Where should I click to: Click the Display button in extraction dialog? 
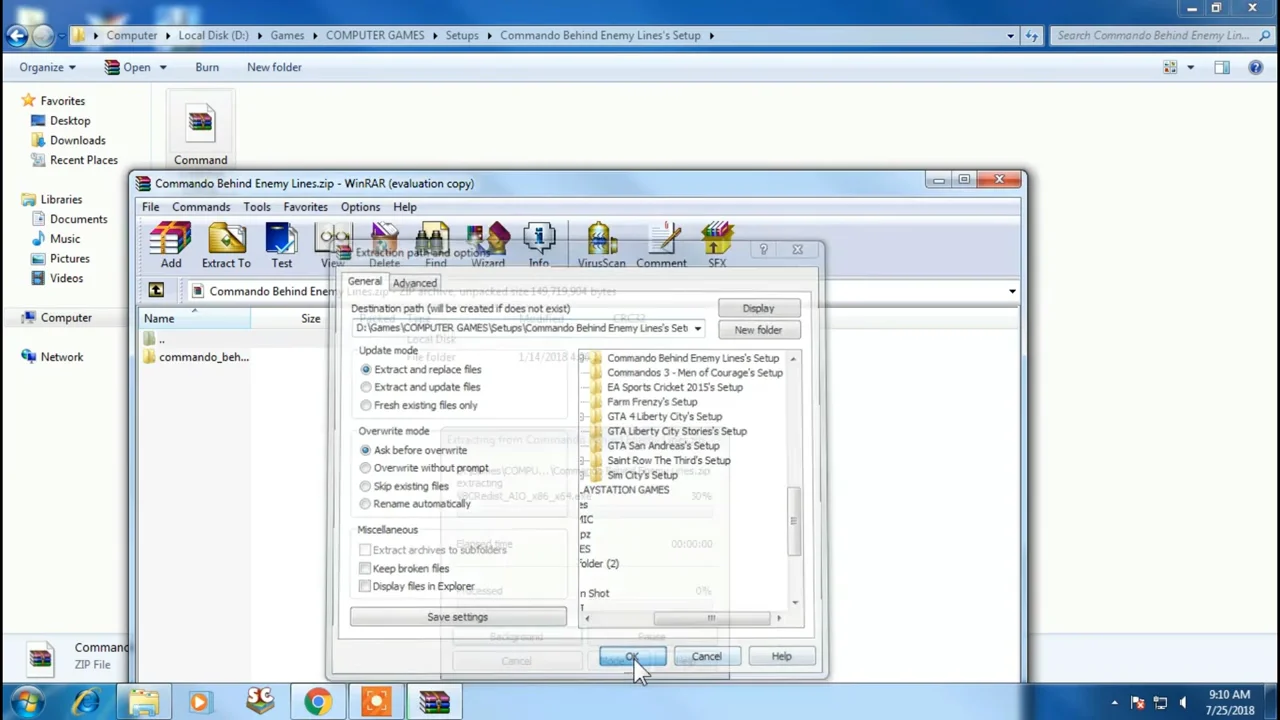pos(758,308)
